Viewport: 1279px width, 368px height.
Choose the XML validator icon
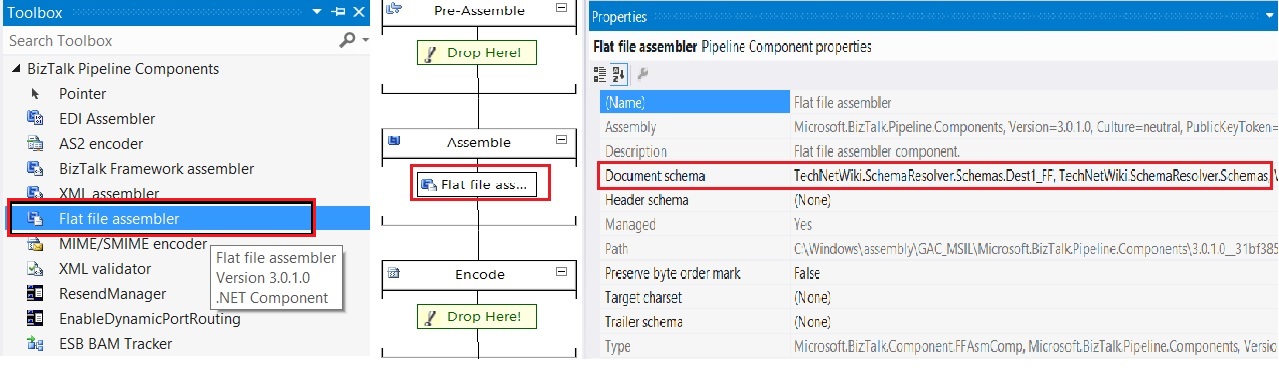click(35, 269)
